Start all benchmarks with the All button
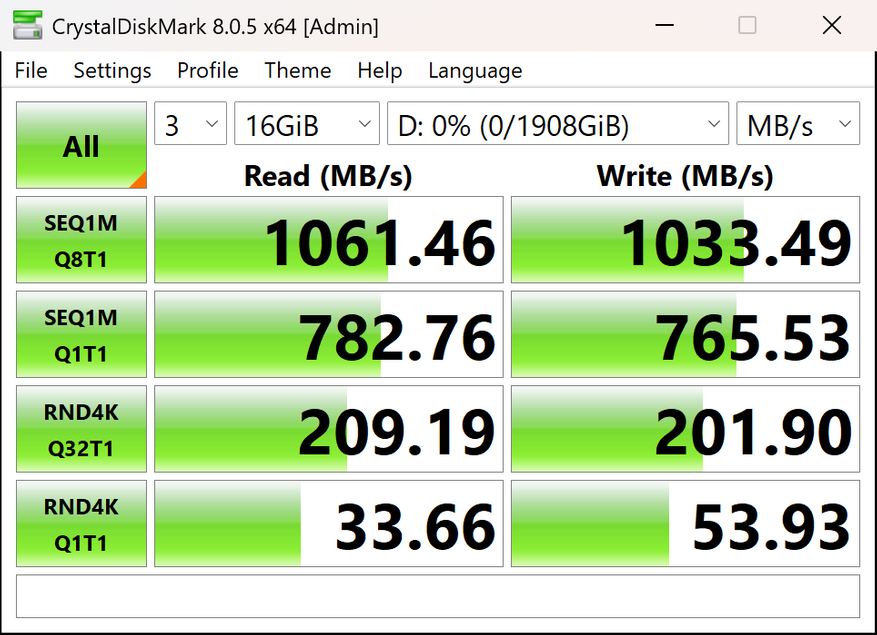Viewport: 877px width, 635px height. [x=81, y=145]
